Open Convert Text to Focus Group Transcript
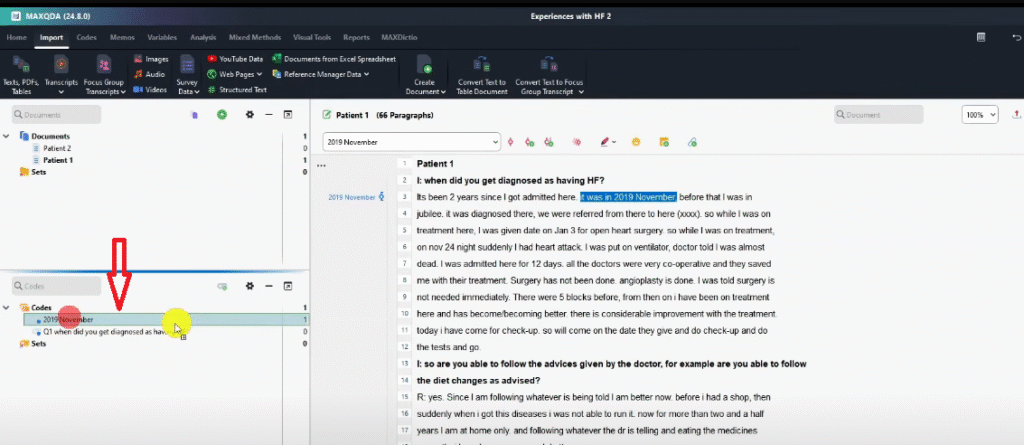Image resolution: width=1024 pixels, height=445 pixels. click(549, 75)
